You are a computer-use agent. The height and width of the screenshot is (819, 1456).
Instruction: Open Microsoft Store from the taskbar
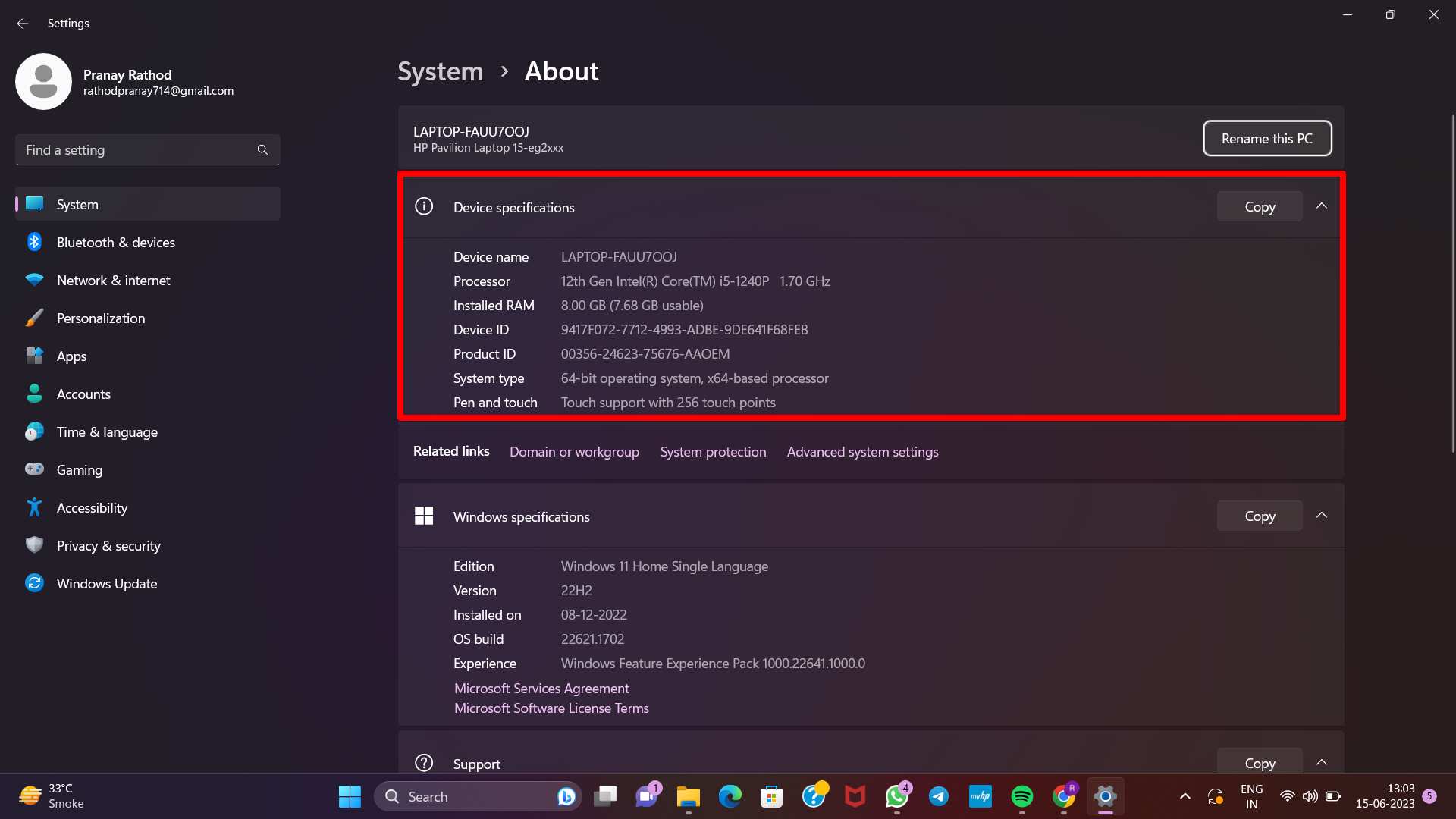(x=772, y=796)
